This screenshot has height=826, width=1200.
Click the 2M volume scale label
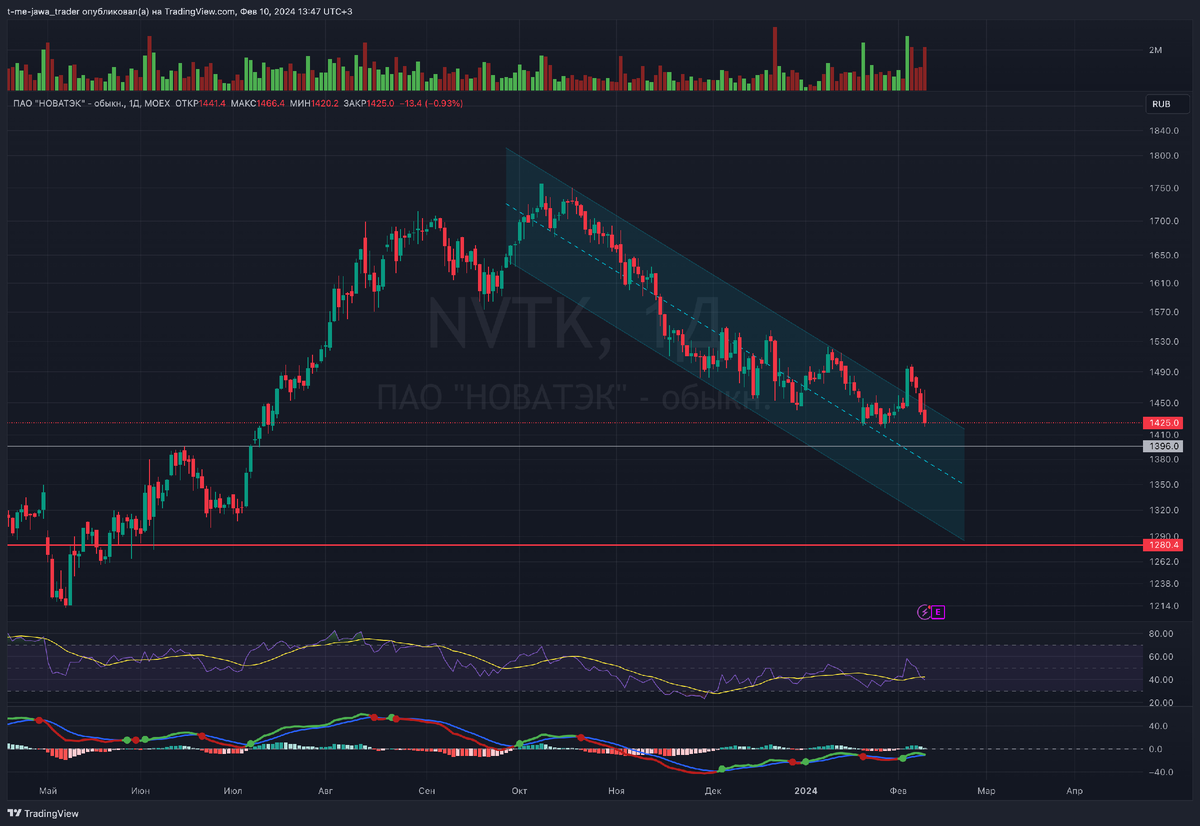[x=1155, y=50]
